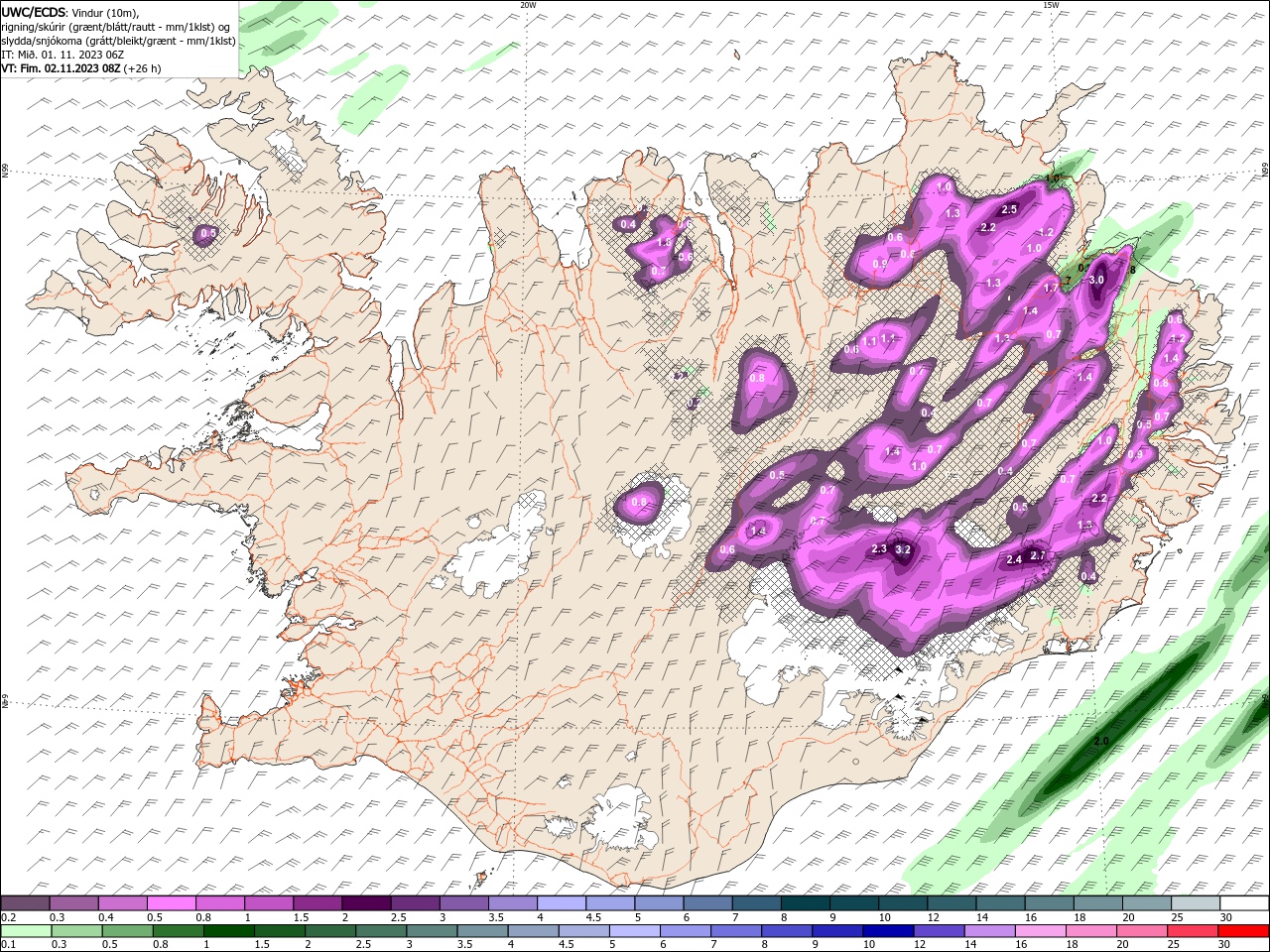Screen dimensions: 1270x952
Task: Click the dusky purple 0.2 swatch in snow legend
Action: (25, 903)
